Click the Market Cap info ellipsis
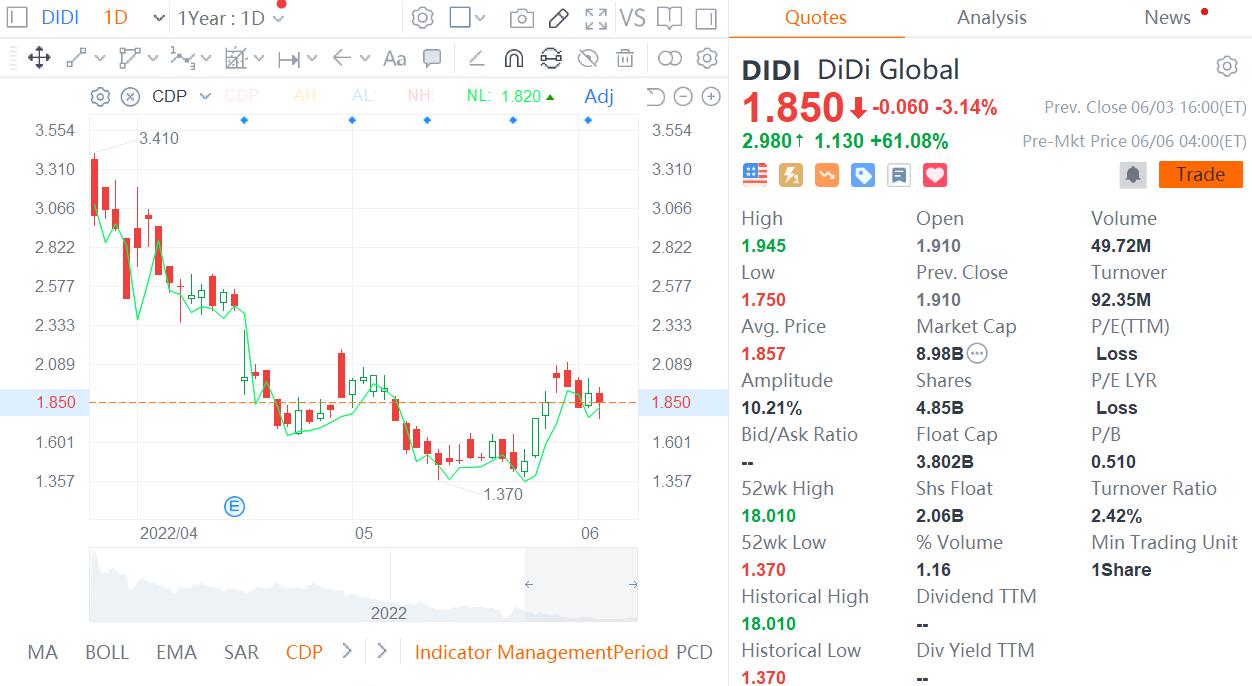The height and width of the screenshot is (686, 1252). tap(977, 353)
